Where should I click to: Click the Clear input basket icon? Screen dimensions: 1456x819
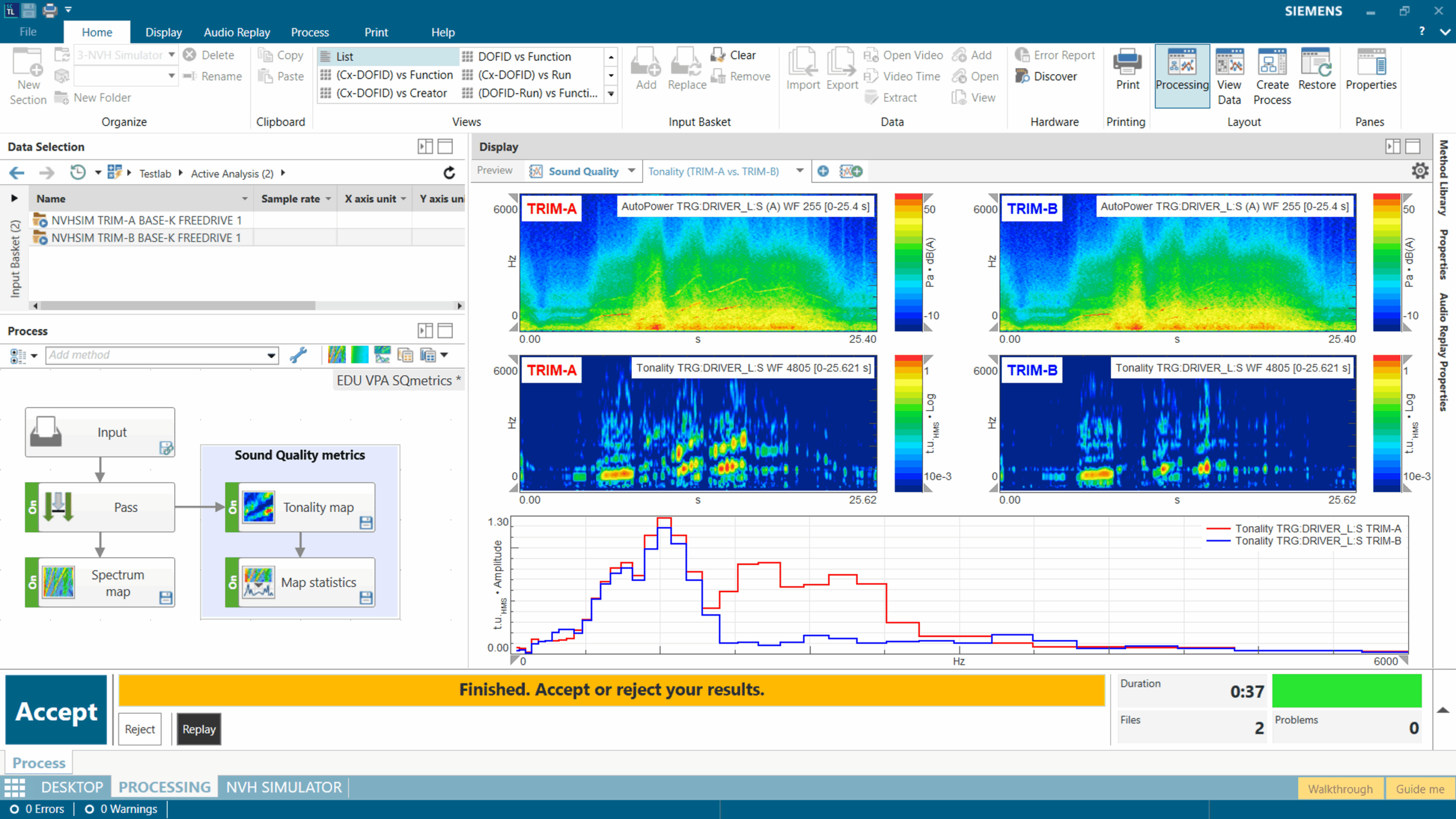[x=717, y=55]
